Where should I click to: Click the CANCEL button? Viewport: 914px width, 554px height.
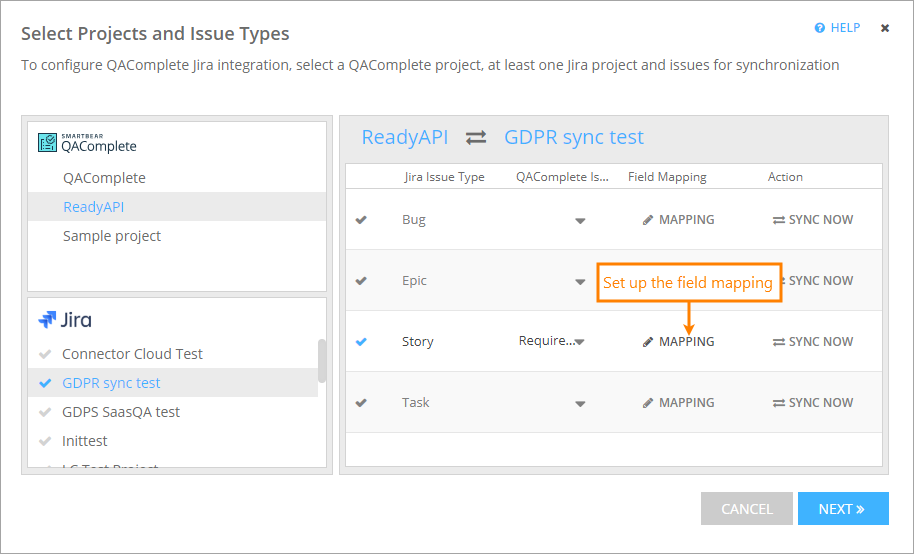(746, 509)
